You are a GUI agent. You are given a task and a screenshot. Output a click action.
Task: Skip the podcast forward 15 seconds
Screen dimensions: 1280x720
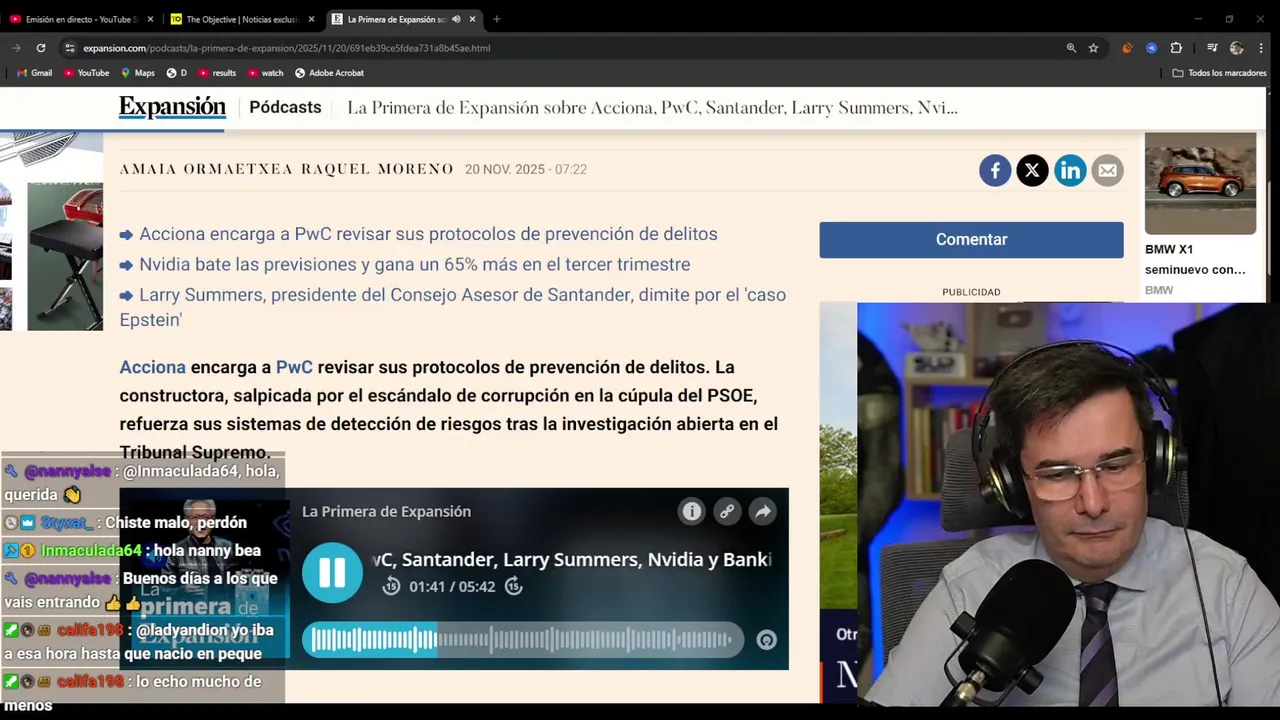(513, 587)
